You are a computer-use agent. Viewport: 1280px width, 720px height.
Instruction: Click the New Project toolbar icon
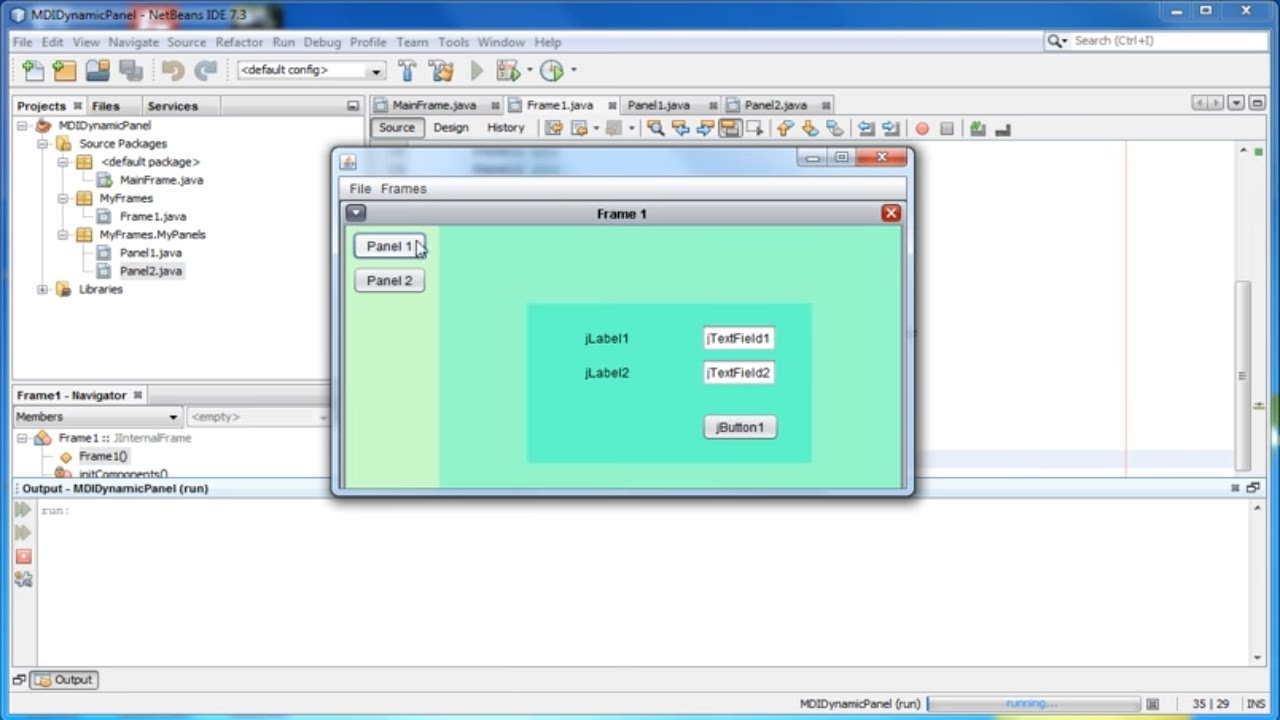coord(65,70)
